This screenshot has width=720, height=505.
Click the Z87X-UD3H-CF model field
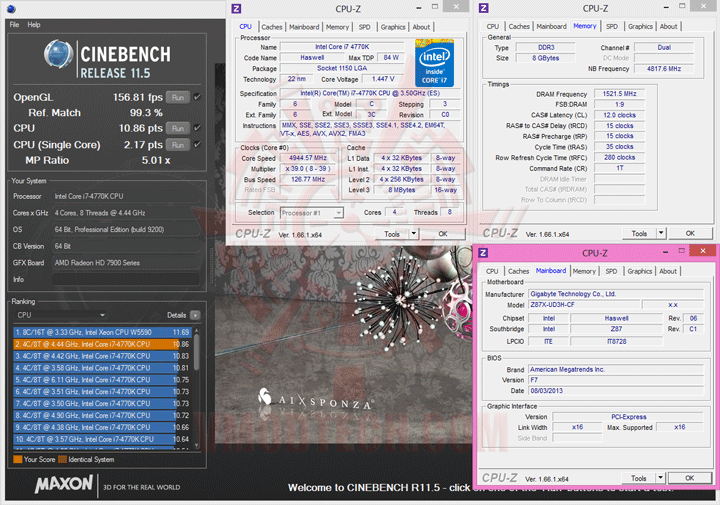point(584,305)
